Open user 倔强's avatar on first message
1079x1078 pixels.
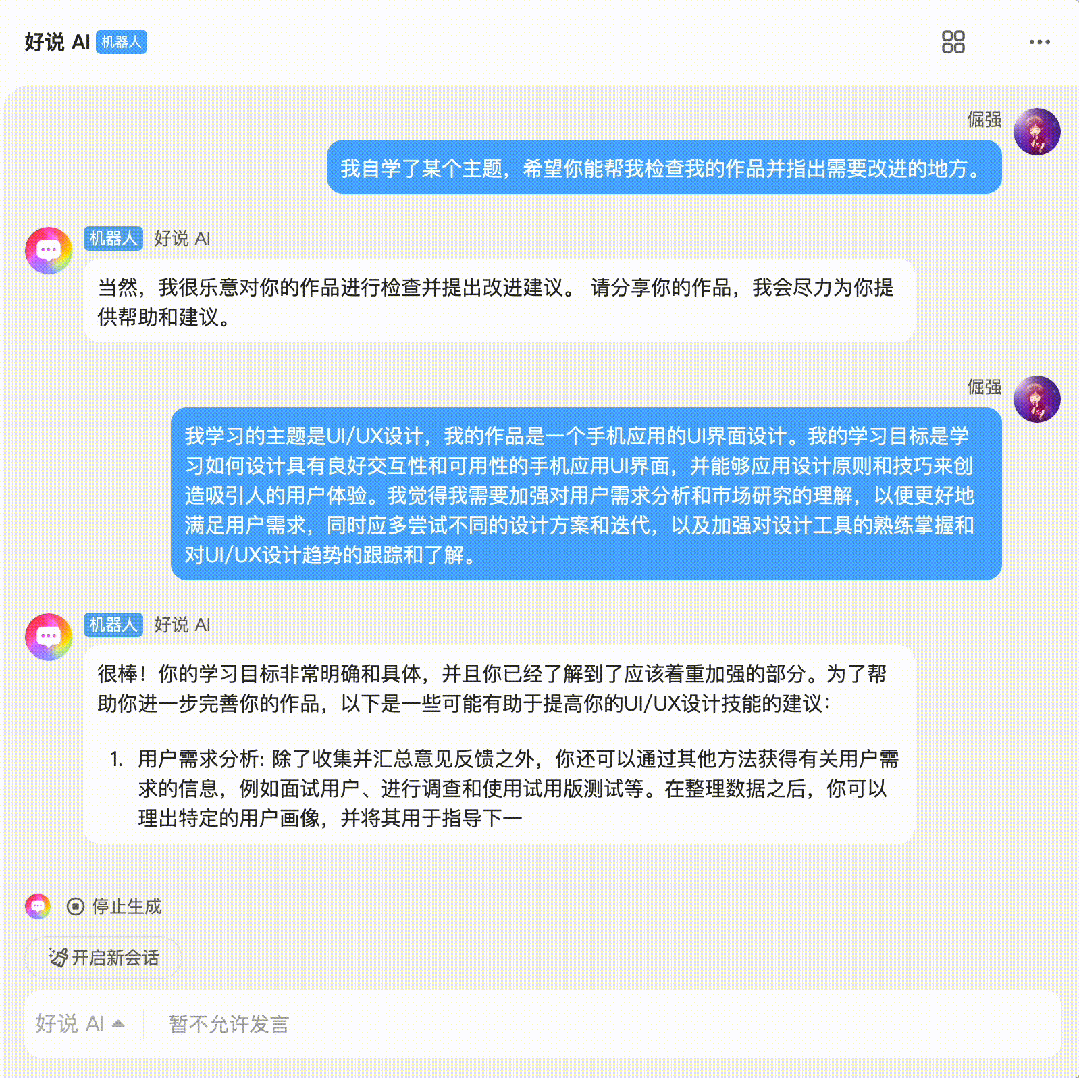pos(1036,131)
